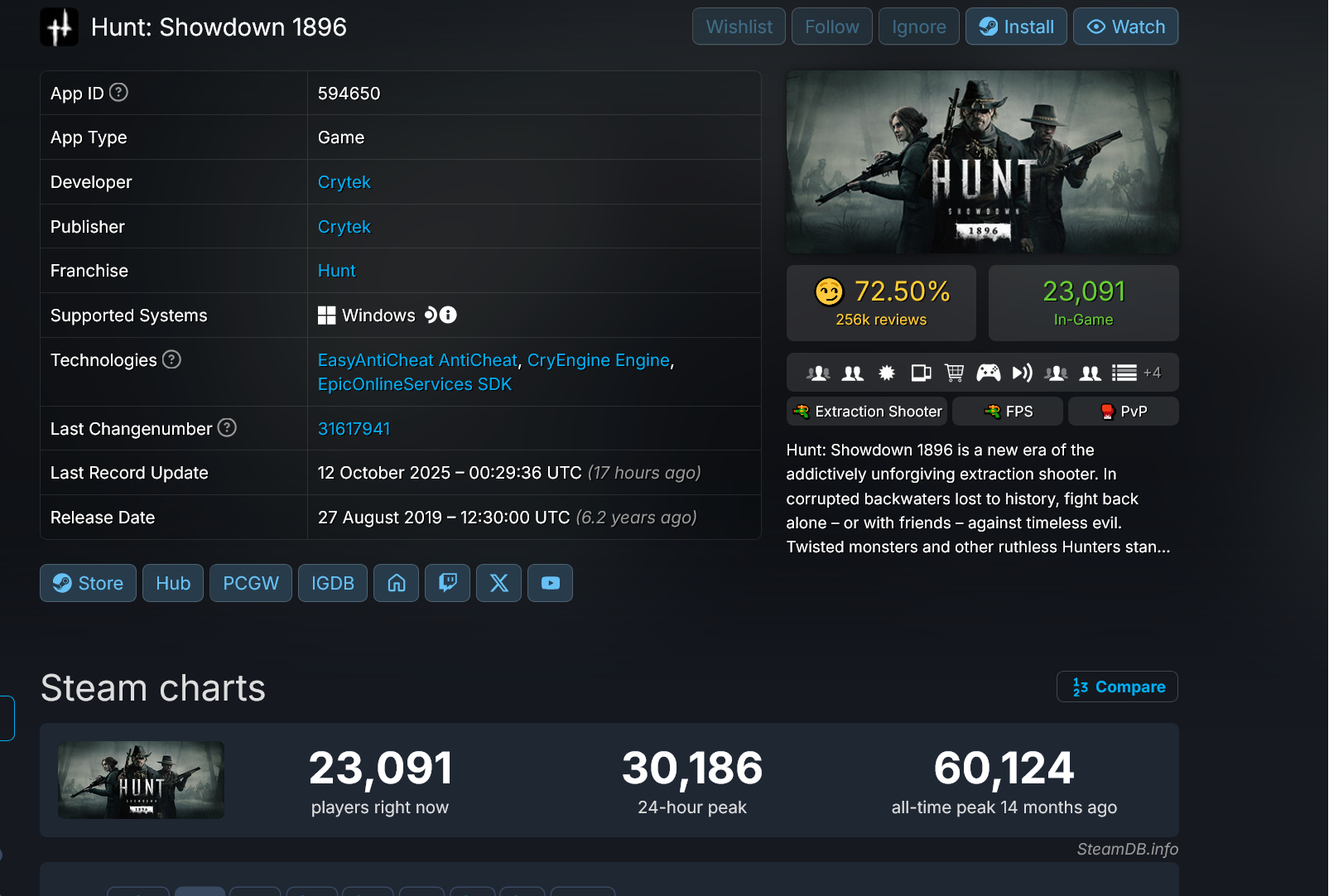
Task: Add the game to Wishlist
Action: 739,26
